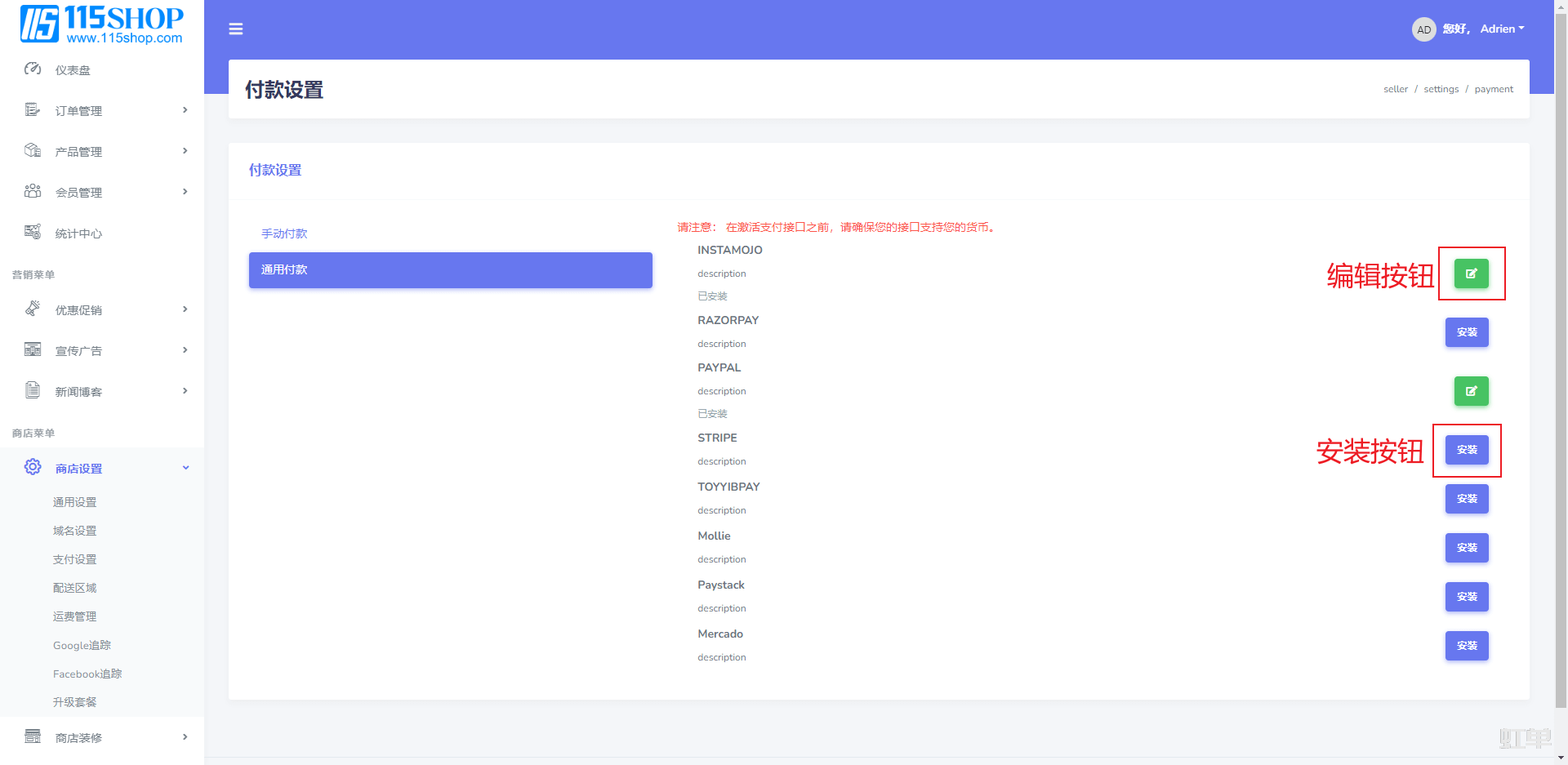The image size is (1568, 765).
Task: Open 新闻博客 menu item label
Action: pos(78,392)
